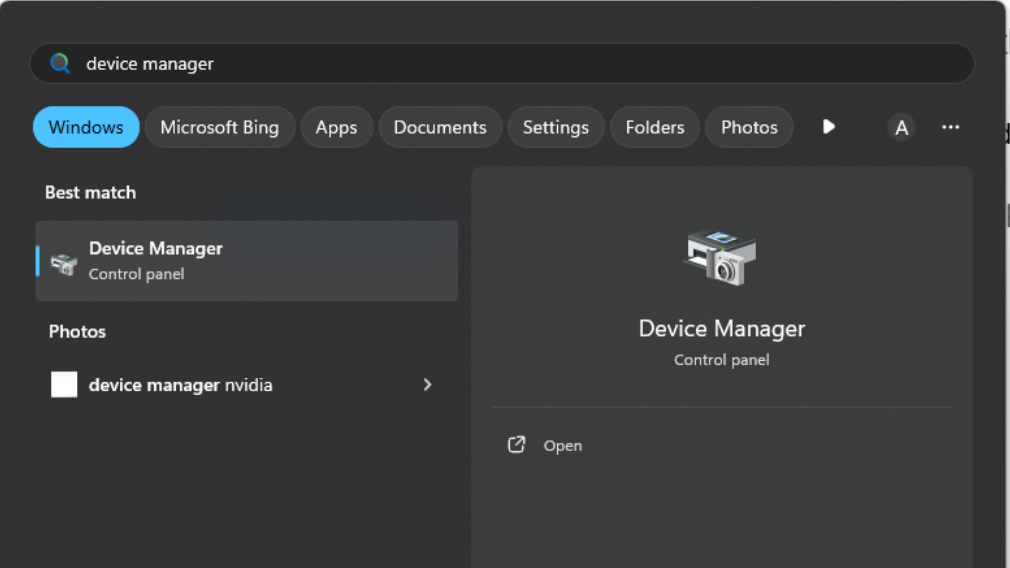Switch to the Microsoft Bing tab
Viewport: 1010px width, 568px height.
[219, 127]
